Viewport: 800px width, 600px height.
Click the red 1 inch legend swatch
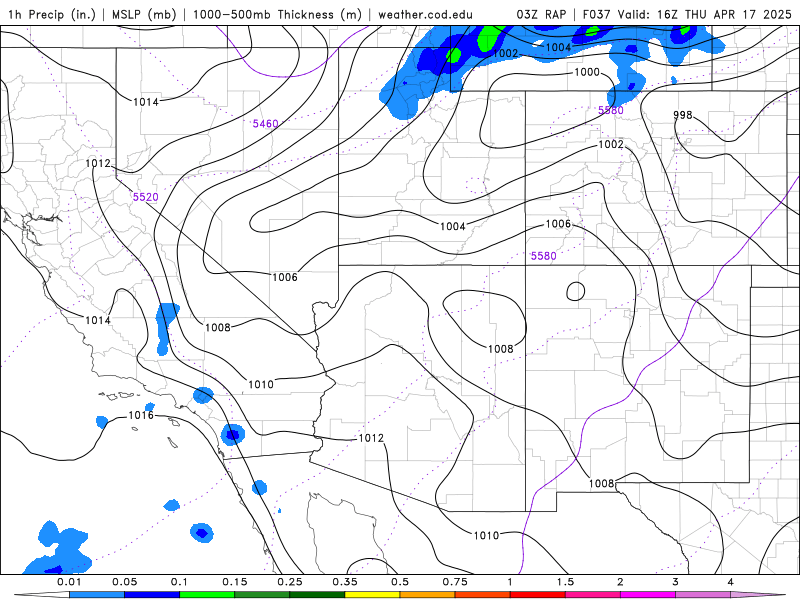538,595
